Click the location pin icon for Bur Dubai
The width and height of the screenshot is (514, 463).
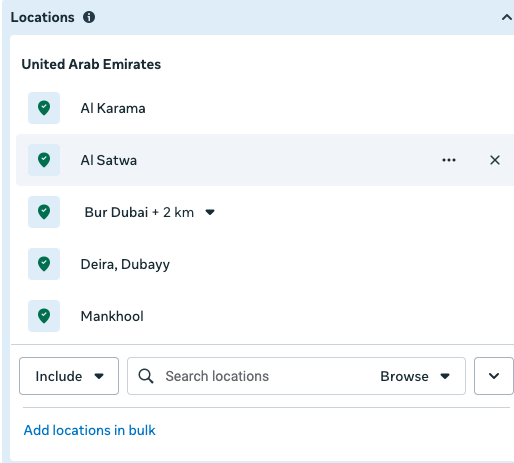44,212
